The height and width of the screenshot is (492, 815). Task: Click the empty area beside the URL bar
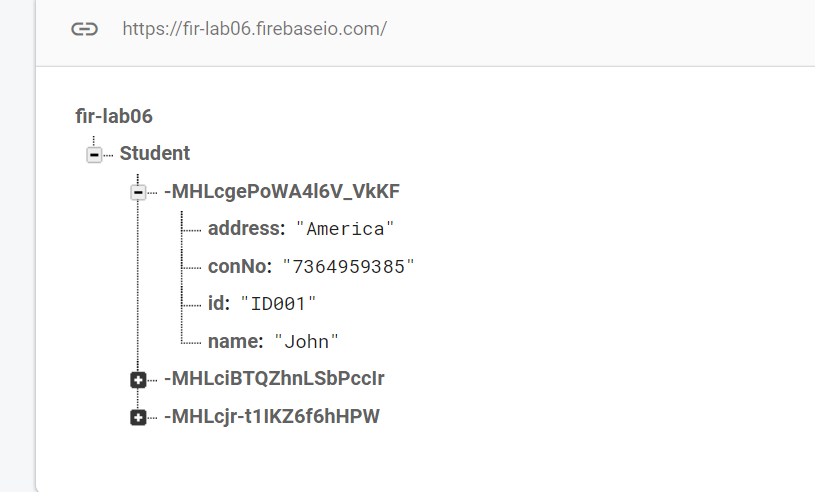click(598, 29)
